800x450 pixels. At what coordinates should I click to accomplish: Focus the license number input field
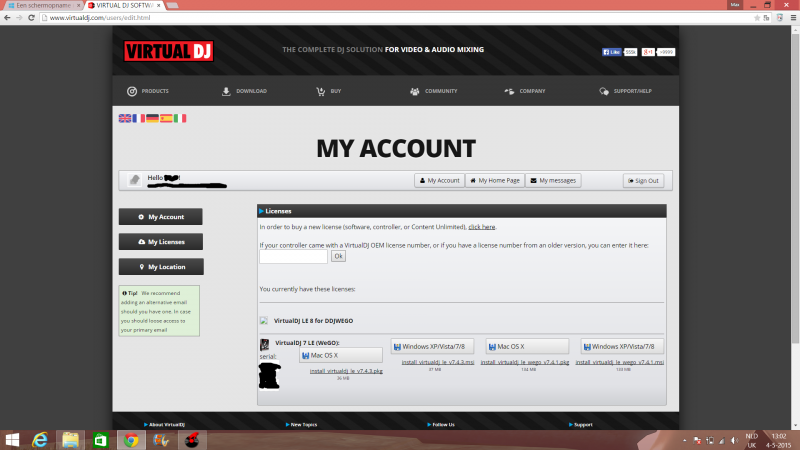click(x=293, y=256)
